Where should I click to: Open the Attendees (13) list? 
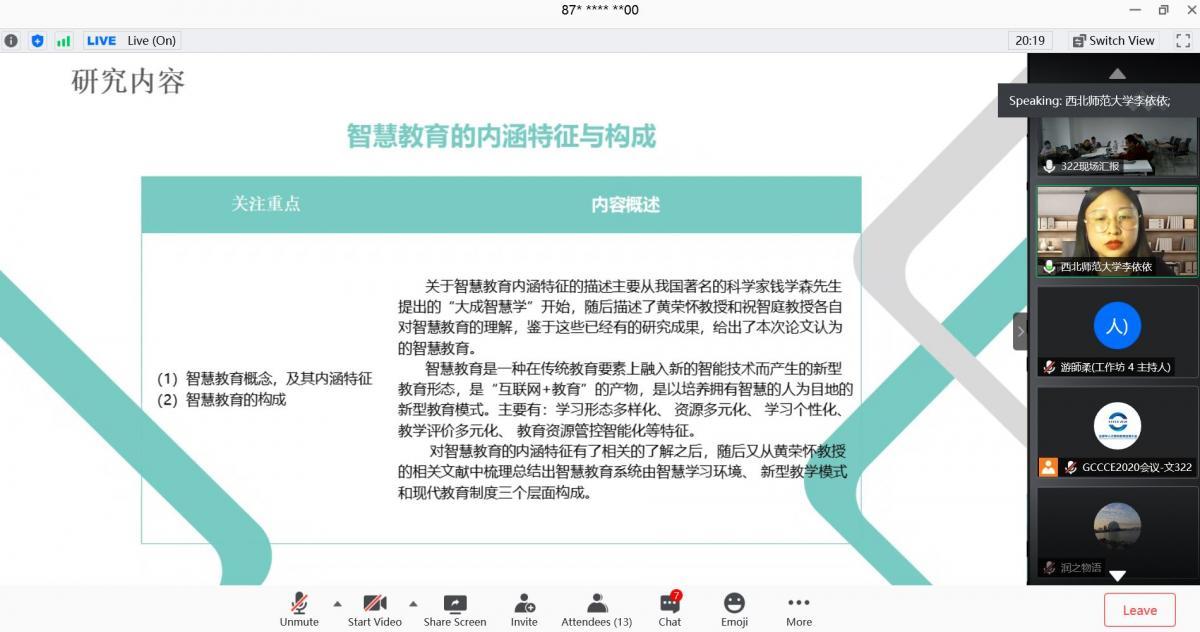click(597, 609)
